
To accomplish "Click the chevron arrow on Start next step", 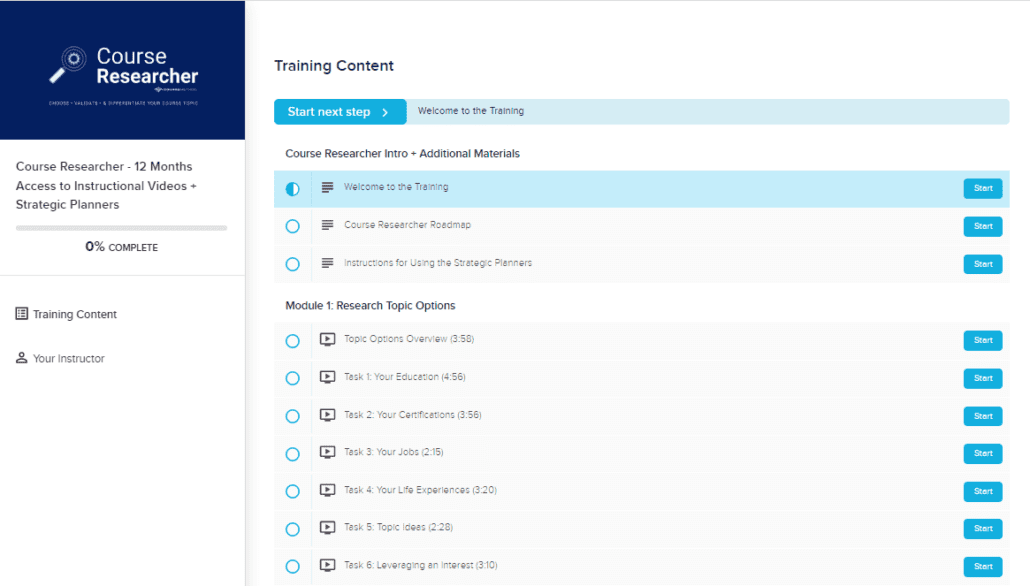I will (386, 112).
